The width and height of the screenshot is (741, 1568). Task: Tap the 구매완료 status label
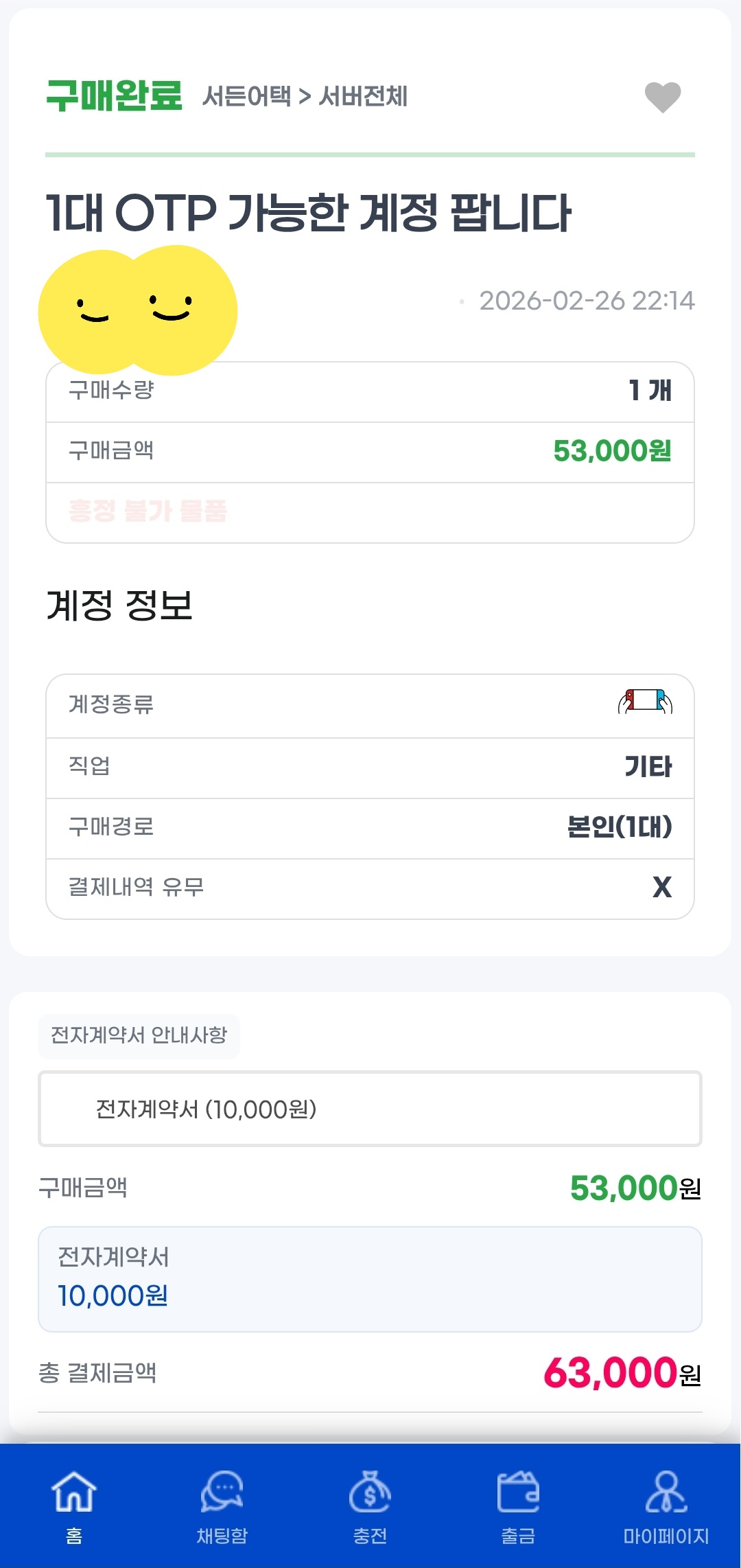[x=114, y=95]
